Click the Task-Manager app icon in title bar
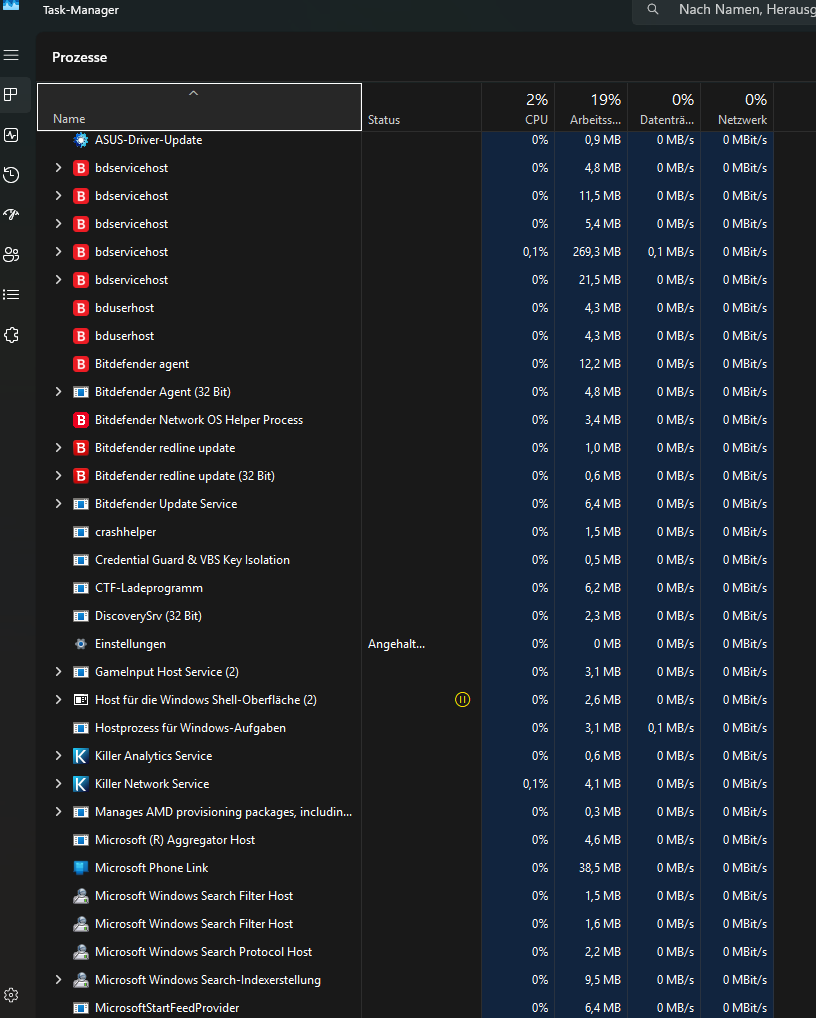The height and width of the screenshot is (1018, 816). point(11,5)
